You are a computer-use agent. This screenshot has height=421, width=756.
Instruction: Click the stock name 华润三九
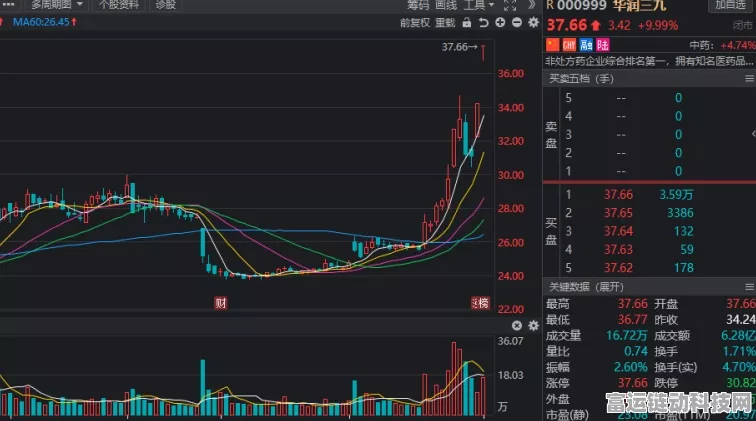pos(639,5)
